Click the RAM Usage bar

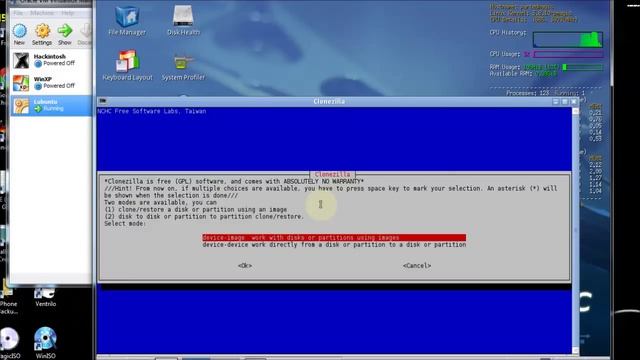(x=582, y=67)
